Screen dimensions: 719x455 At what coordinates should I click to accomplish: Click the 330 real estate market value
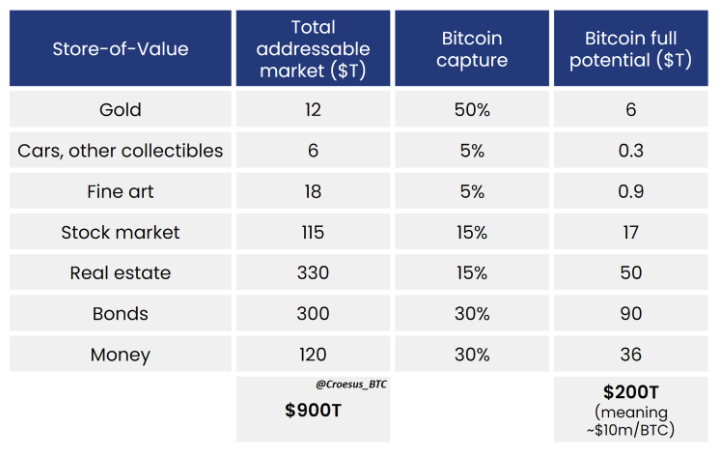[x=313, y=272]
